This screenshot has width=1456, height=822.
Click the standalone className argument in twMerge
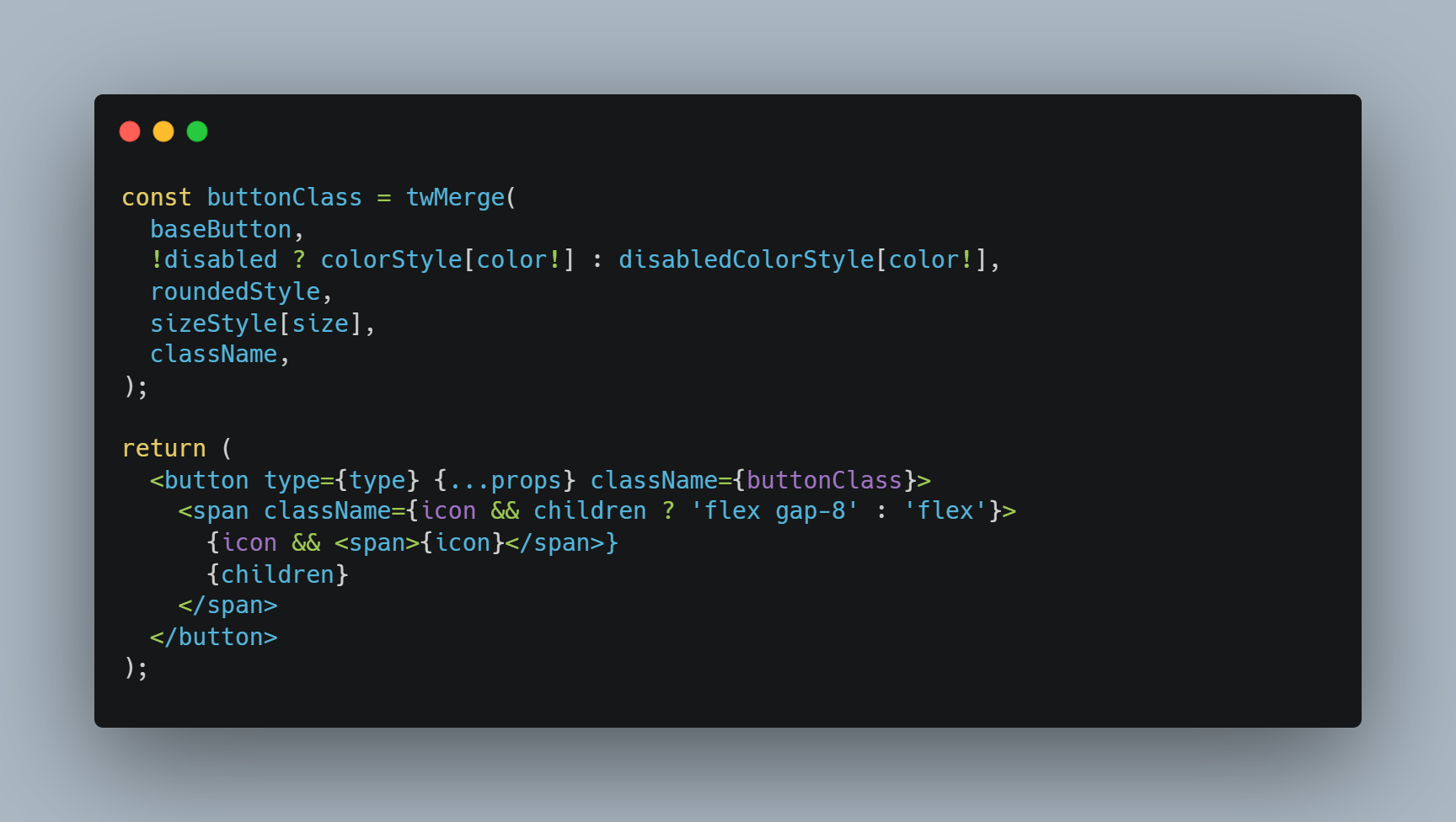pos(214,354)
